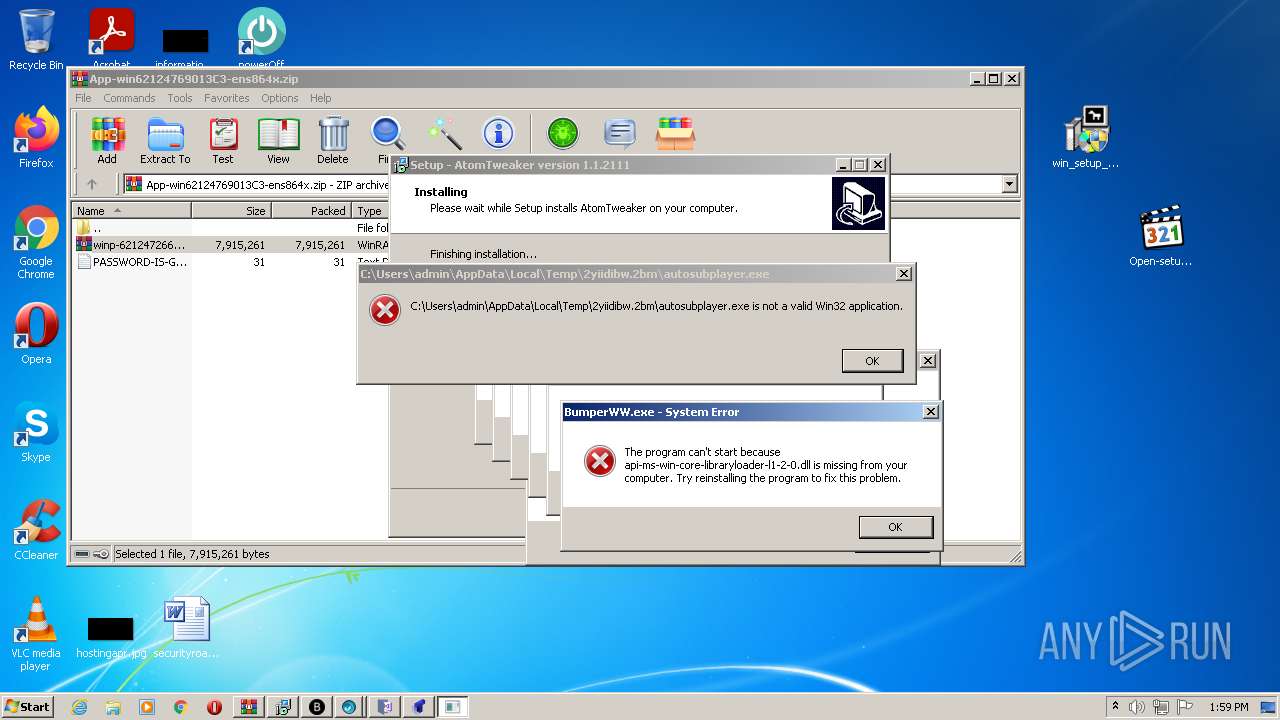
Task: Sort file list by Packed column
Action: coord(311,211)
